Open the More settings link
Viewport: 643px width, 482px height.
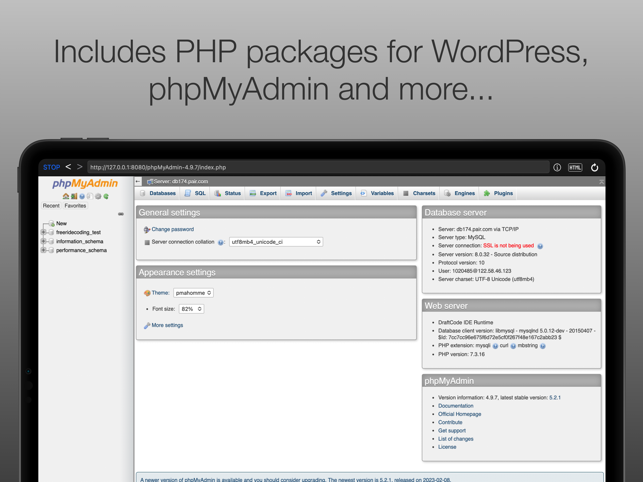coord(167,325)
